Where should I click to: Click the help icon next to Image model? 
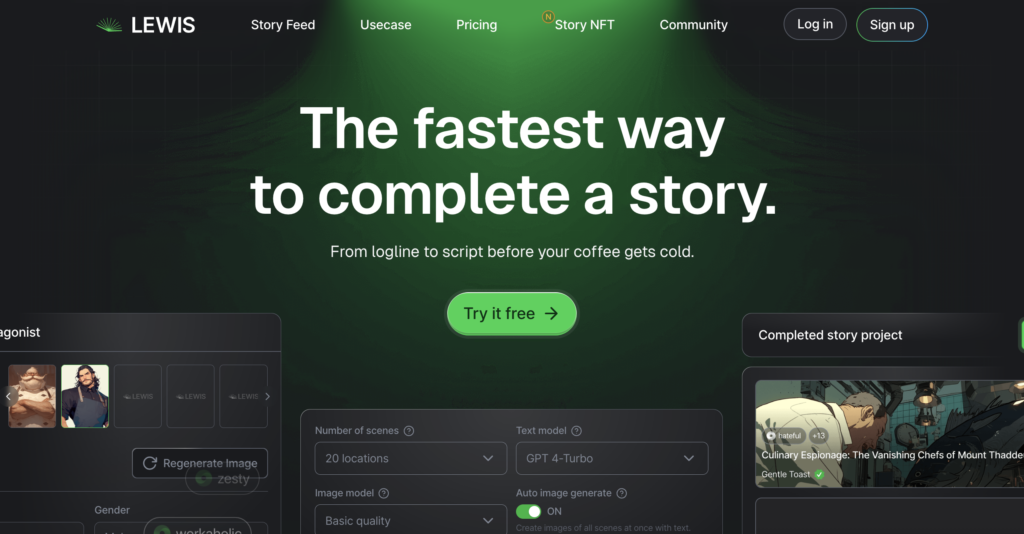pos(384,494)
